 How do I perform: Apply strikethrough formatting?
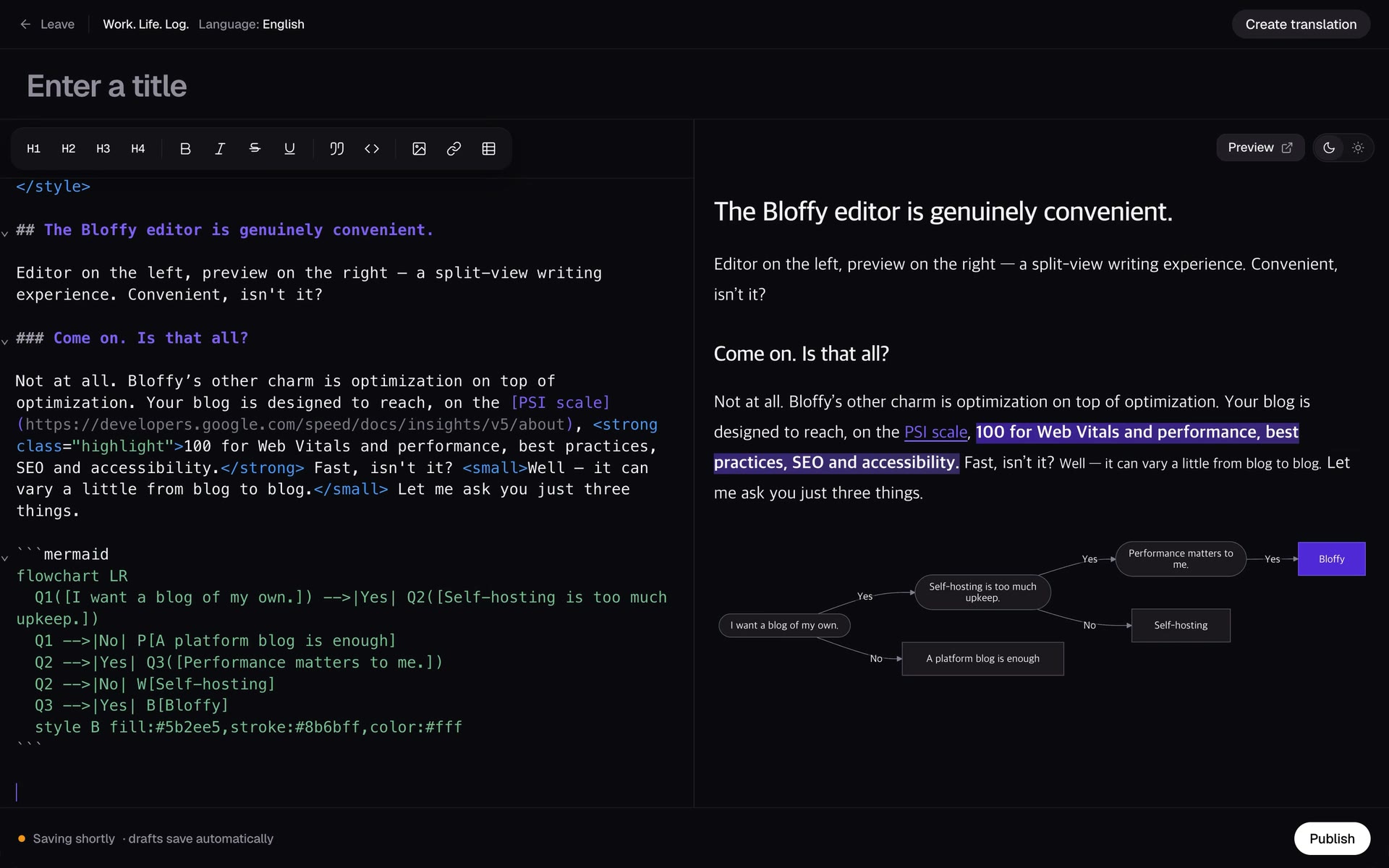tap(255, 148)
